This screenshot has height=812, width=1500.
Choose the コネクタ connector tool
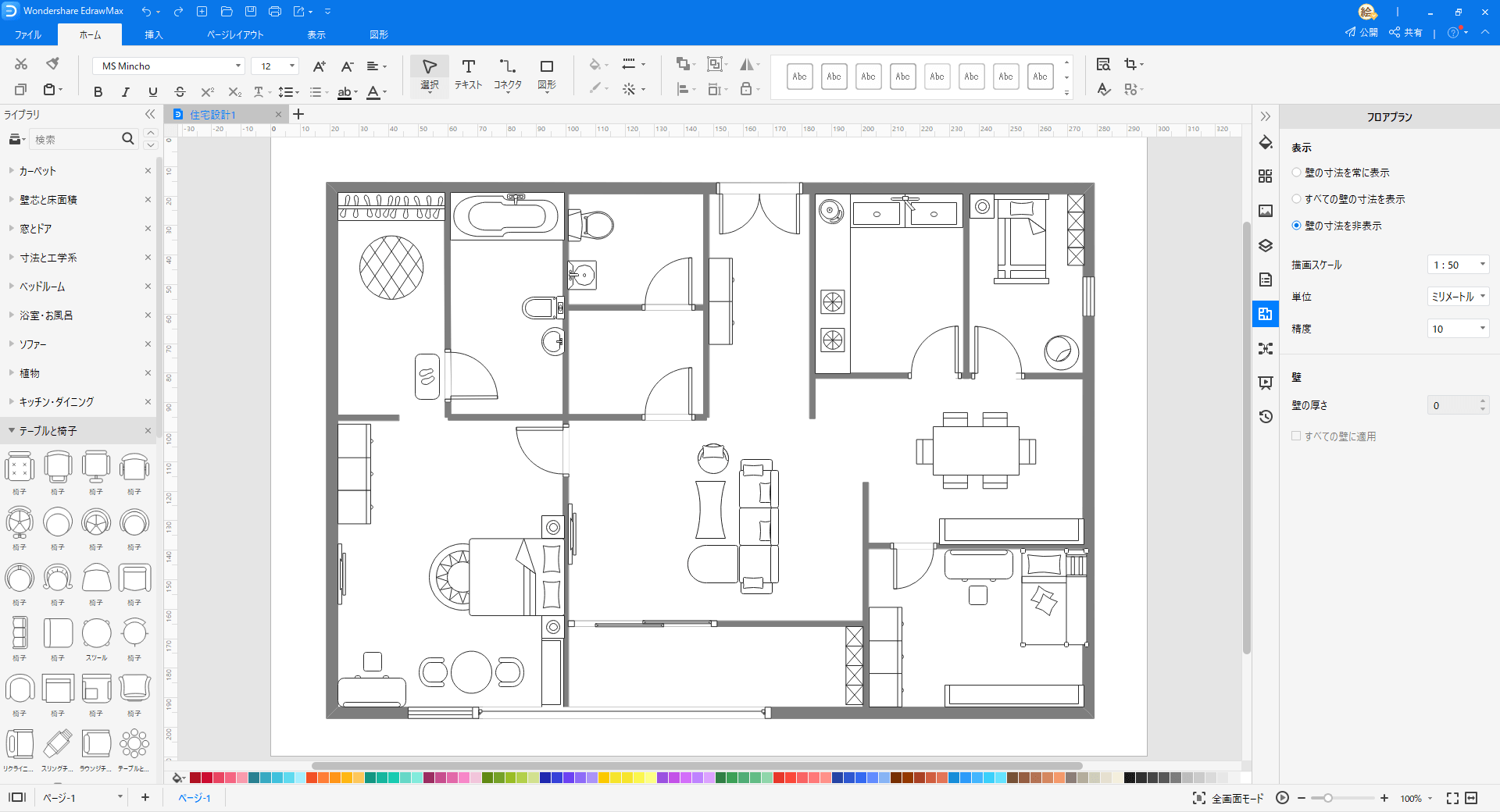tap(507, 75)
